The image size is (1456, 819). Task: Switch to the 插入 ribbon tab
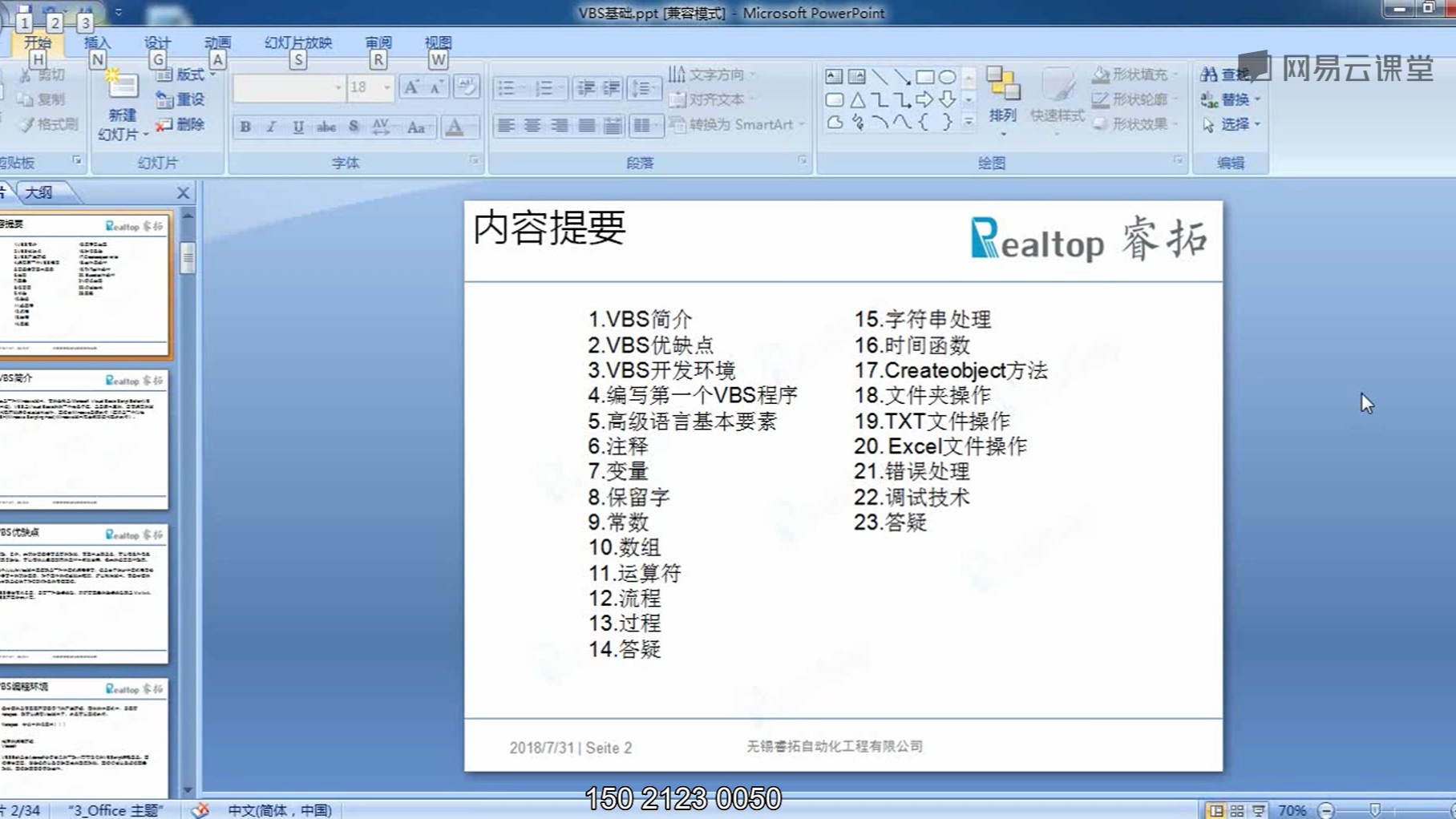tap(97, 42)
